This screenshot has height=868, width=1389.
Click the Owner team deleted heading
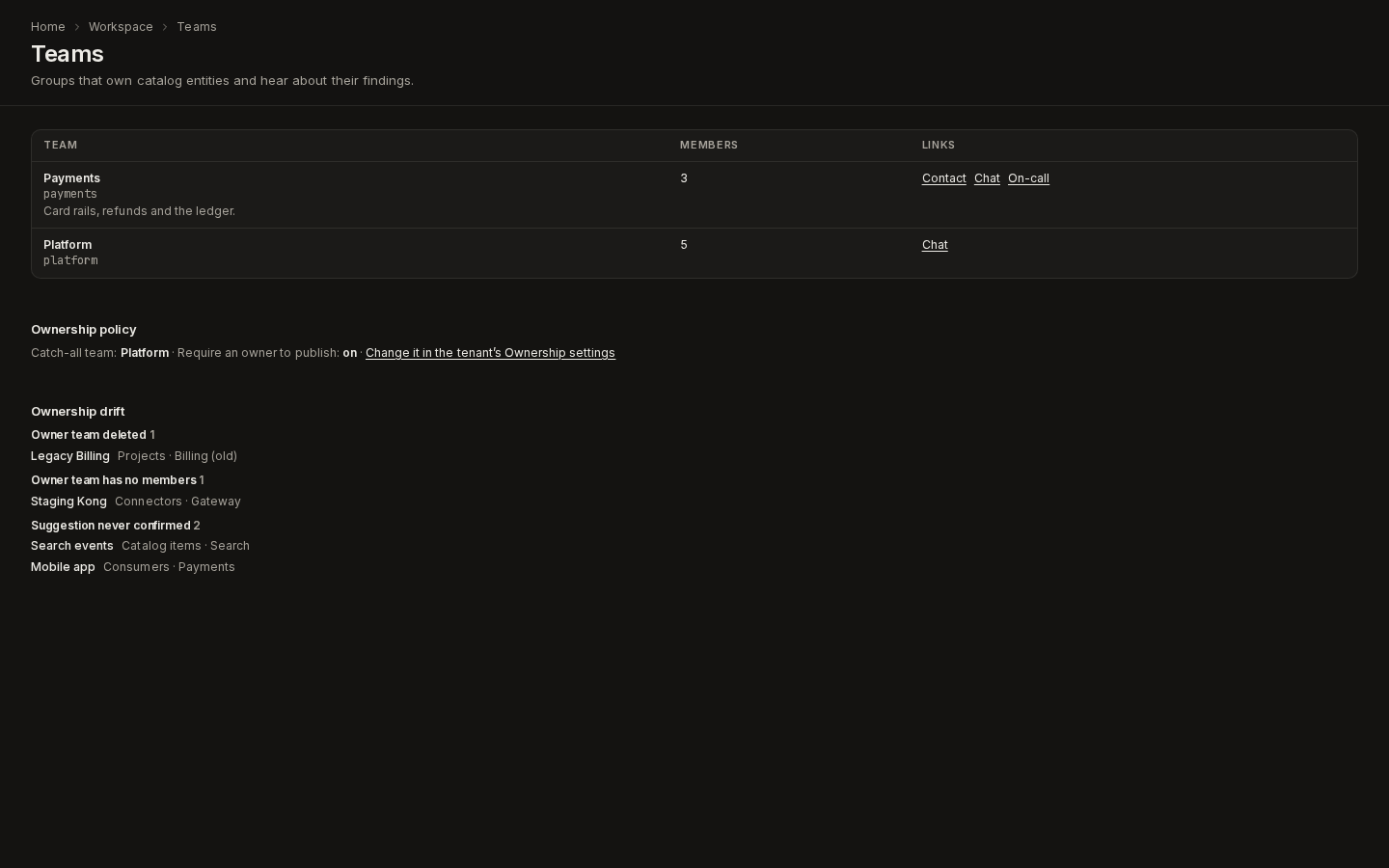click(89, 435)
